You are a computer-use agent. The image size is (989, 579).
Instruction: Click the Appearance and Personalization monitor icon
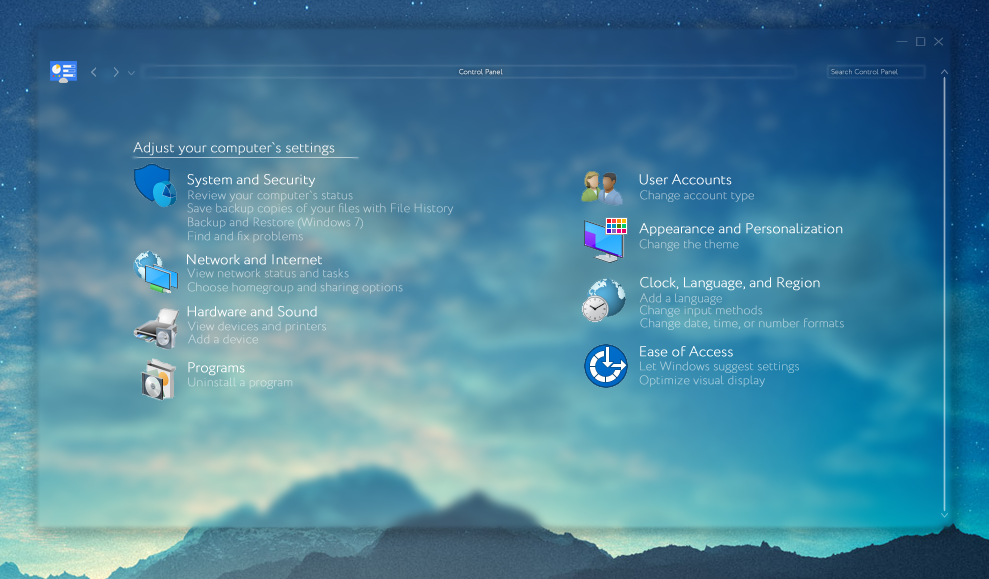click(x=605, y=240)
